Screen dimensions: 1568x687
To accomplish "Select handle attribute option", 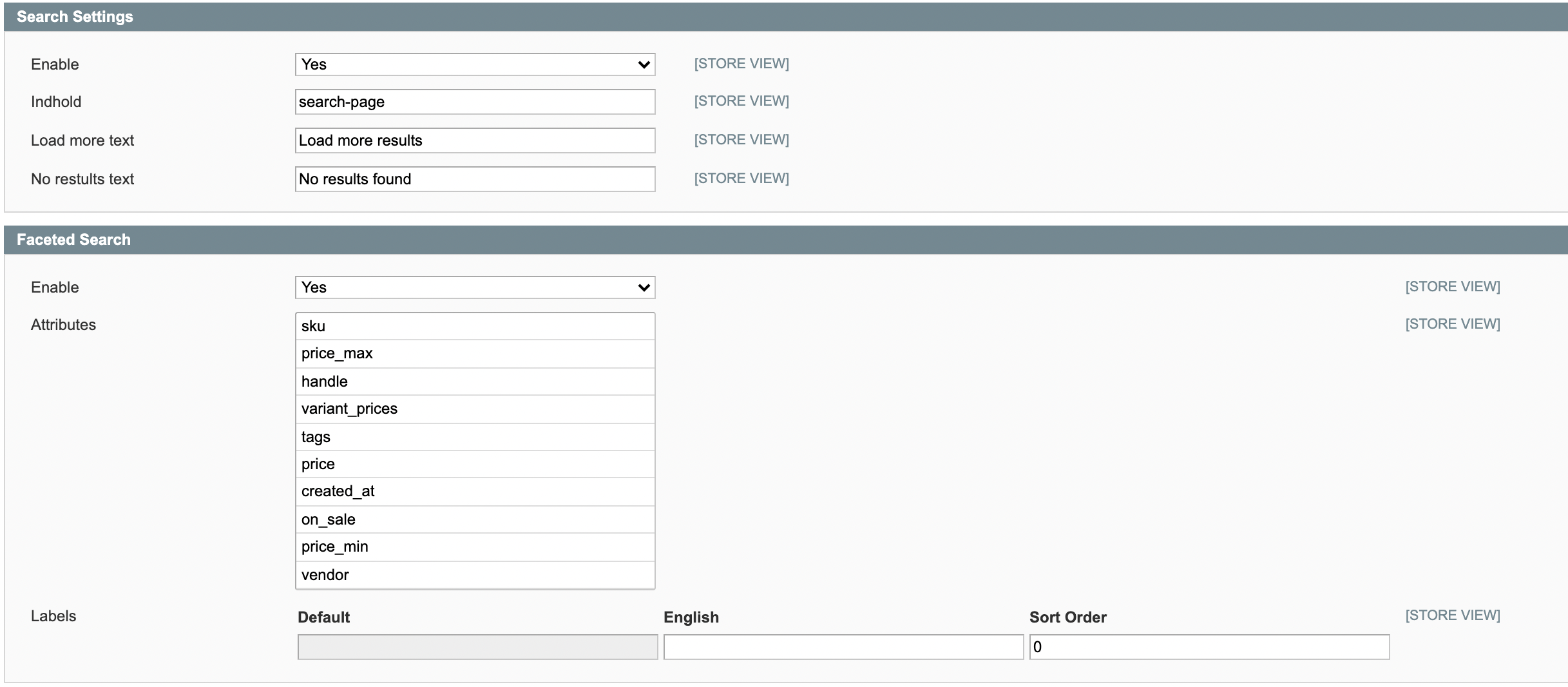I will (x=475, y=382).
